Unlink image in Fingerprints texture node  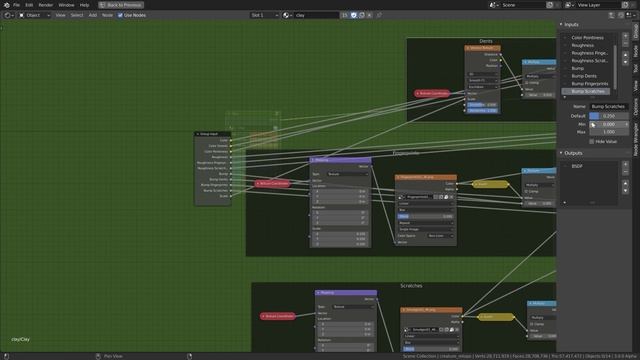coord(451,197)
